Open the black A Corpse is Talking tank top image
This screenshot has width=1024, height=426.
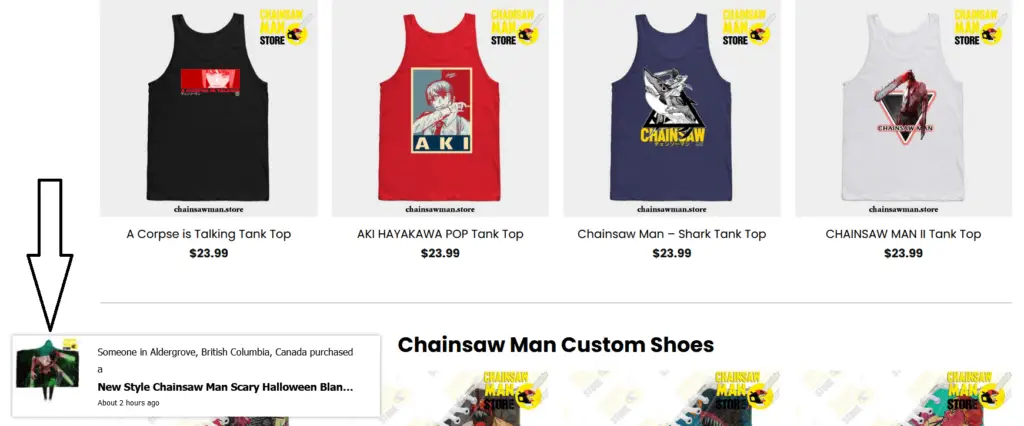pyautogui.click(x=208, y=108)
